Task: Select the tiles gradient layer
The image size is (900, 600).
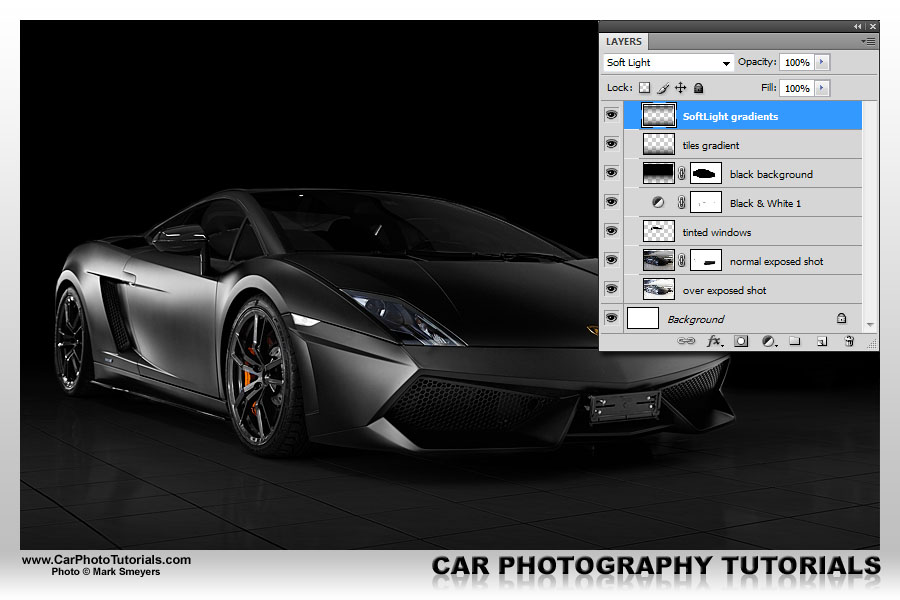Action: pos(743,145)
